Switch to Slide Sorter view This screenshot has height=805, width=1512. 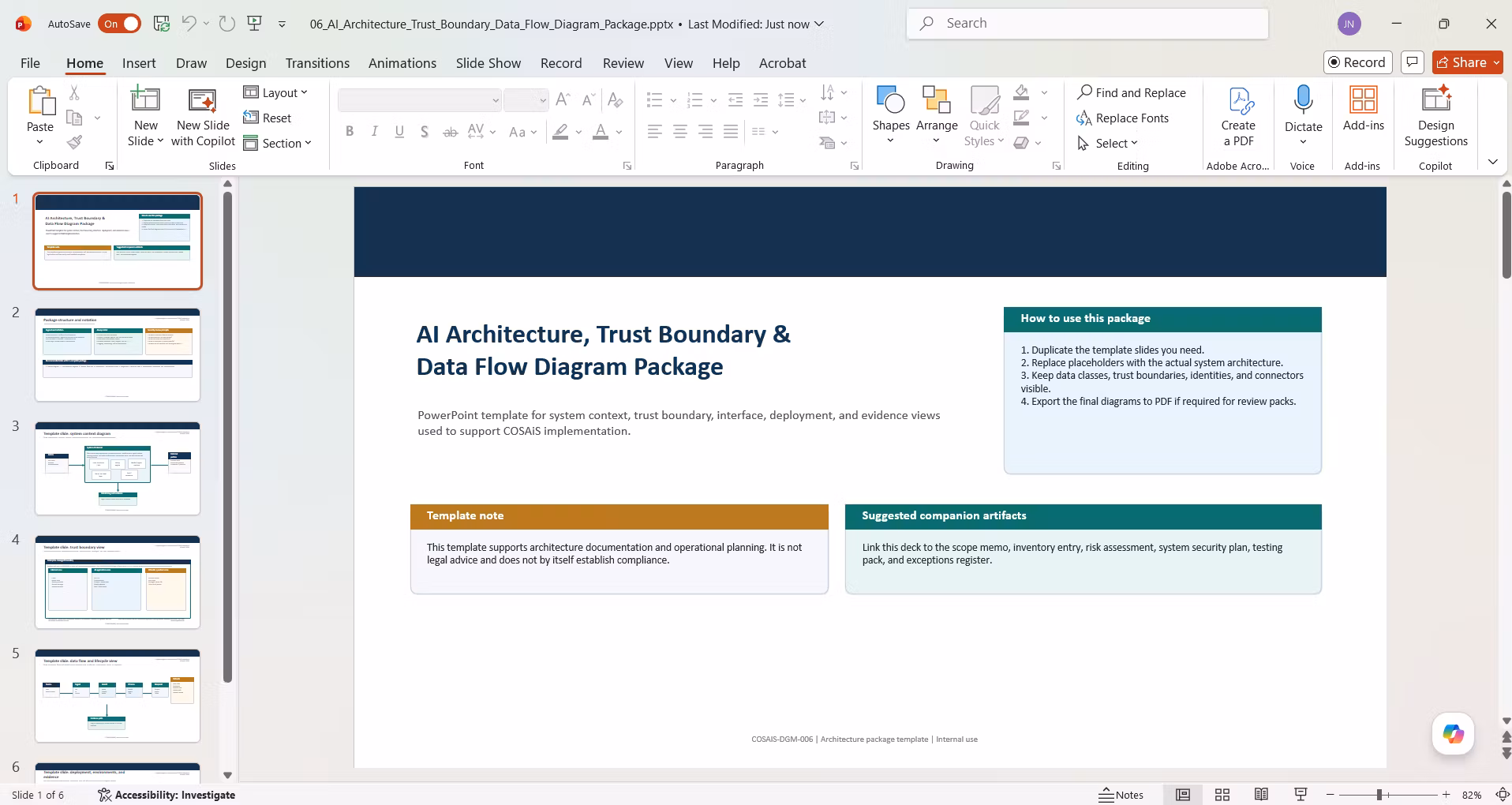point(1222,795)
